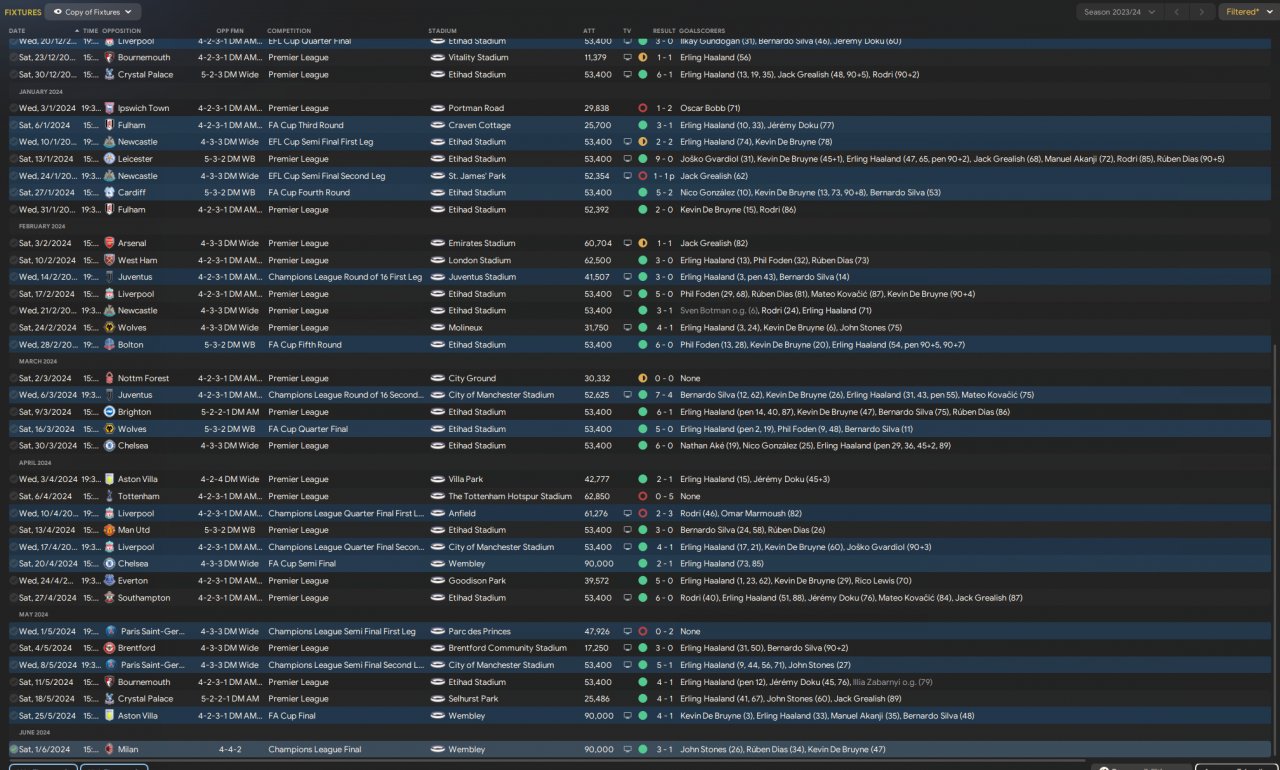The image size is (1280, 770).
Task: Click the TV broadcast icon on the Arsenal row
Action: 627,243
